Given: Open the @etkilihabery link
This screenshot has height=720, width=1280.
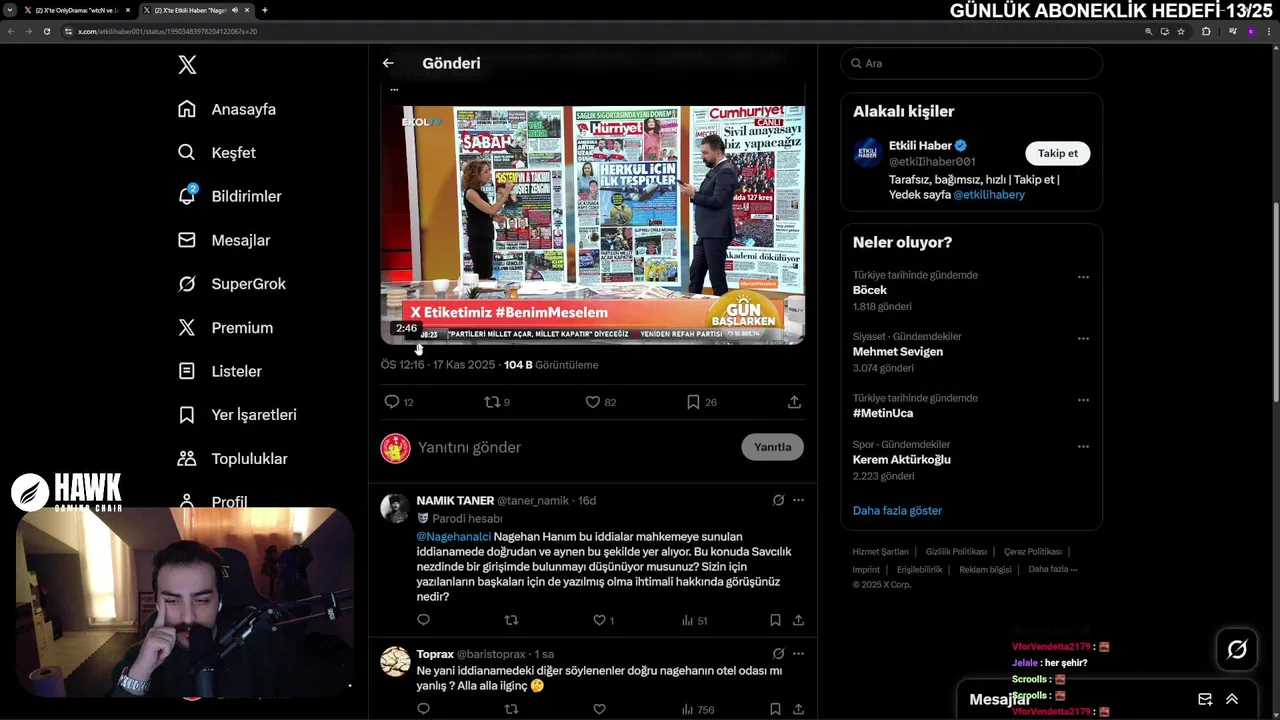Looking at the screenshot, I should pyautogui.click(x=989, y=195).
